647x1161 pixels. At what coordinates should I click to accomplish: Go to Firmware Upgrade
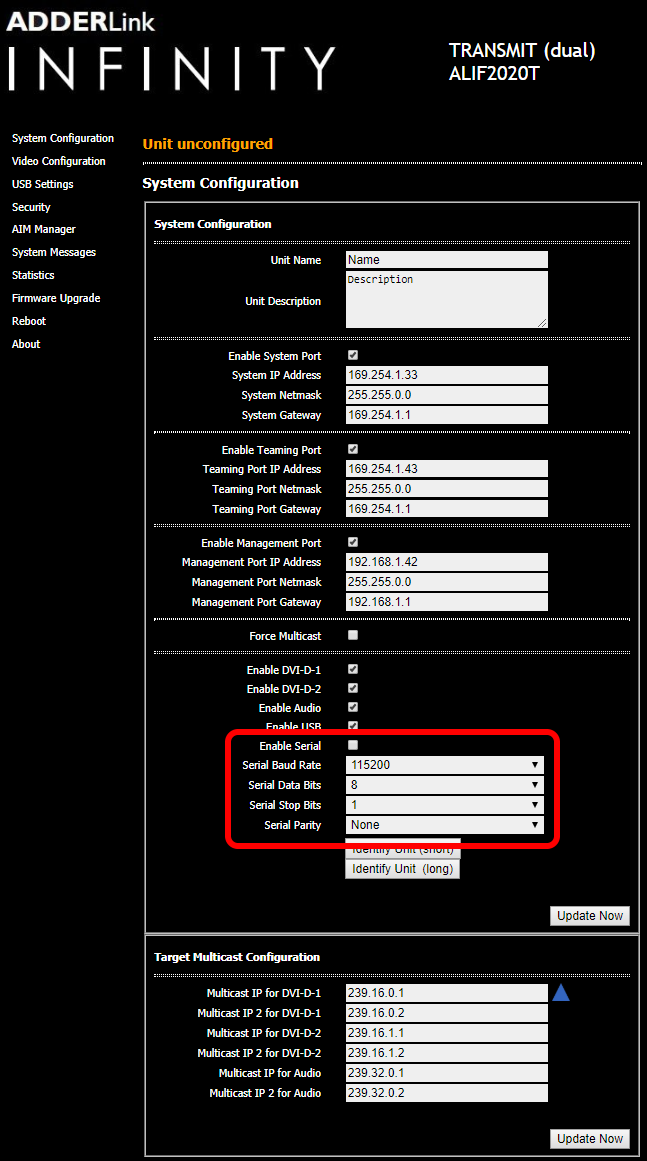click(x=56, y=298)
